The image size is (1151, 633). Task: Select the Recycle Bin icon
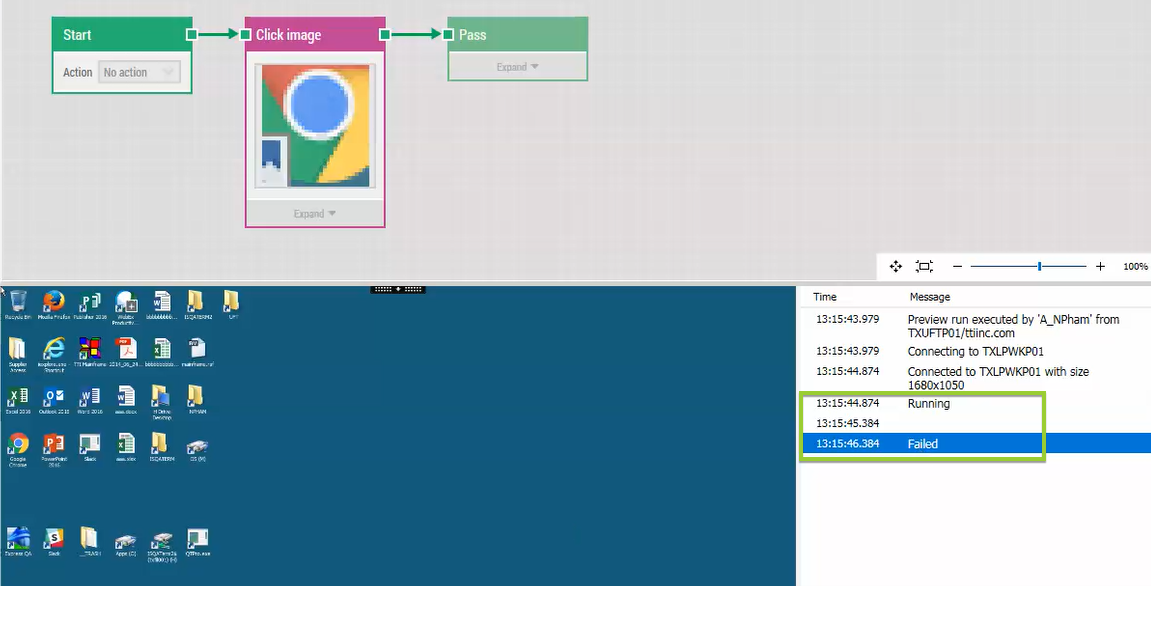tap(18, 305)
